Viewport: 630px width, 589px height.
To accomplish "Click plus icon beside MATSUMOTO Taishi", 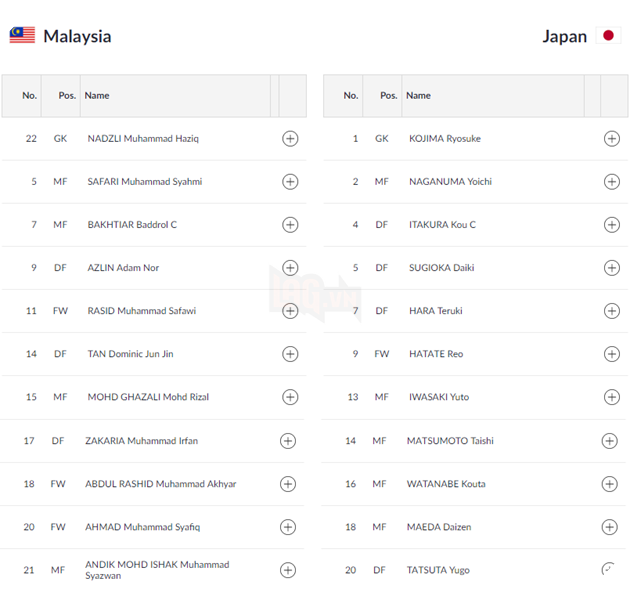I will pos(609,441).
